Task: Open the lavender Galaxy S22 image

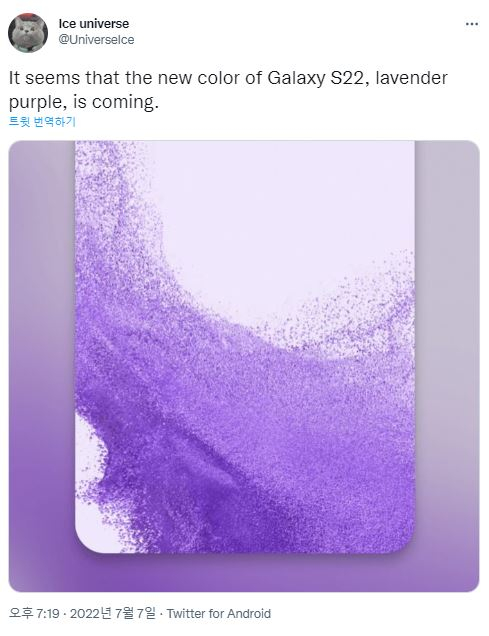Action: tap(244, 366)
